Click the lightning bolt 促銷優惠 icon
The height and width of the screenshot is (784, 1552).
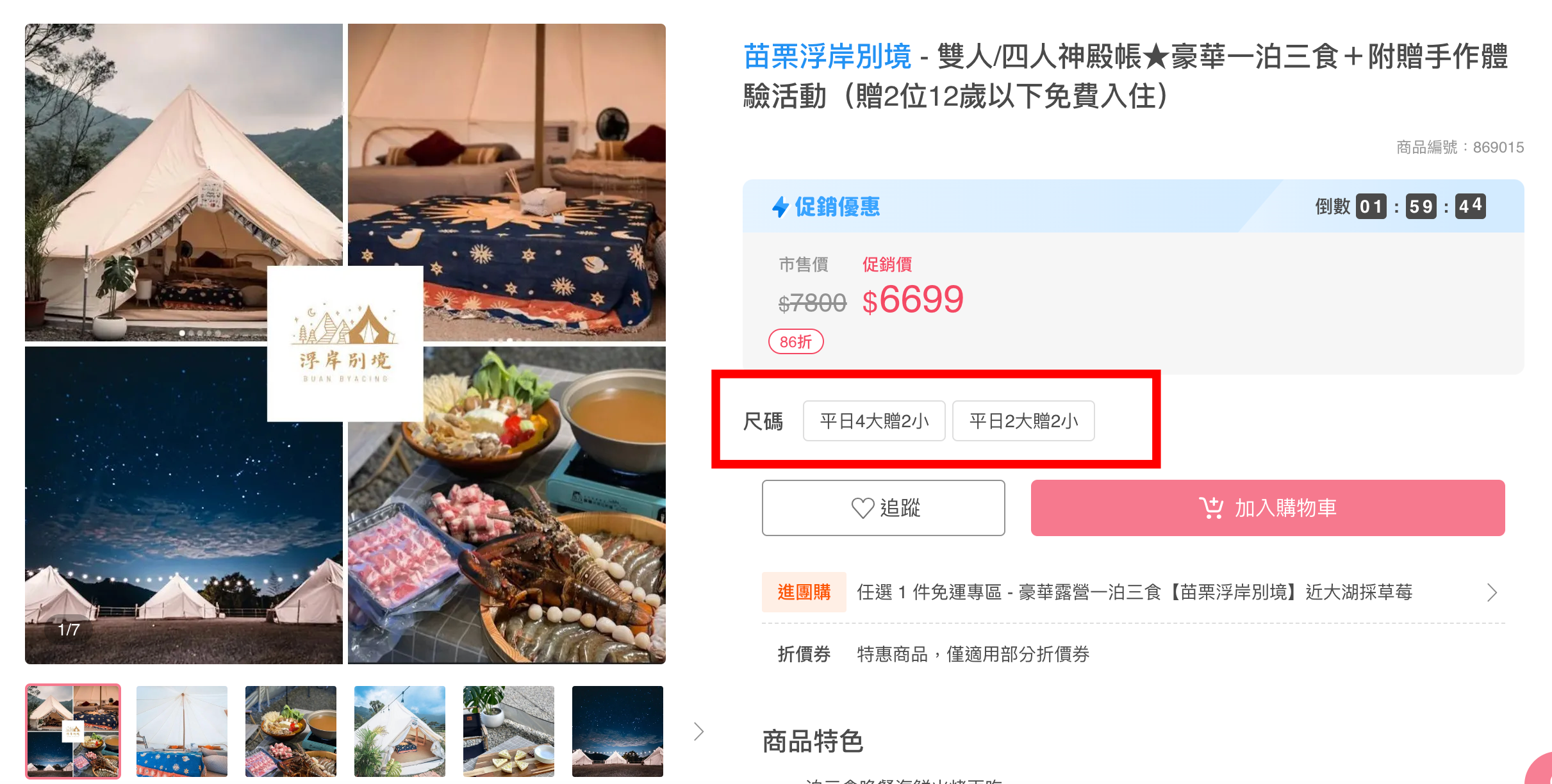click(780, 207)
